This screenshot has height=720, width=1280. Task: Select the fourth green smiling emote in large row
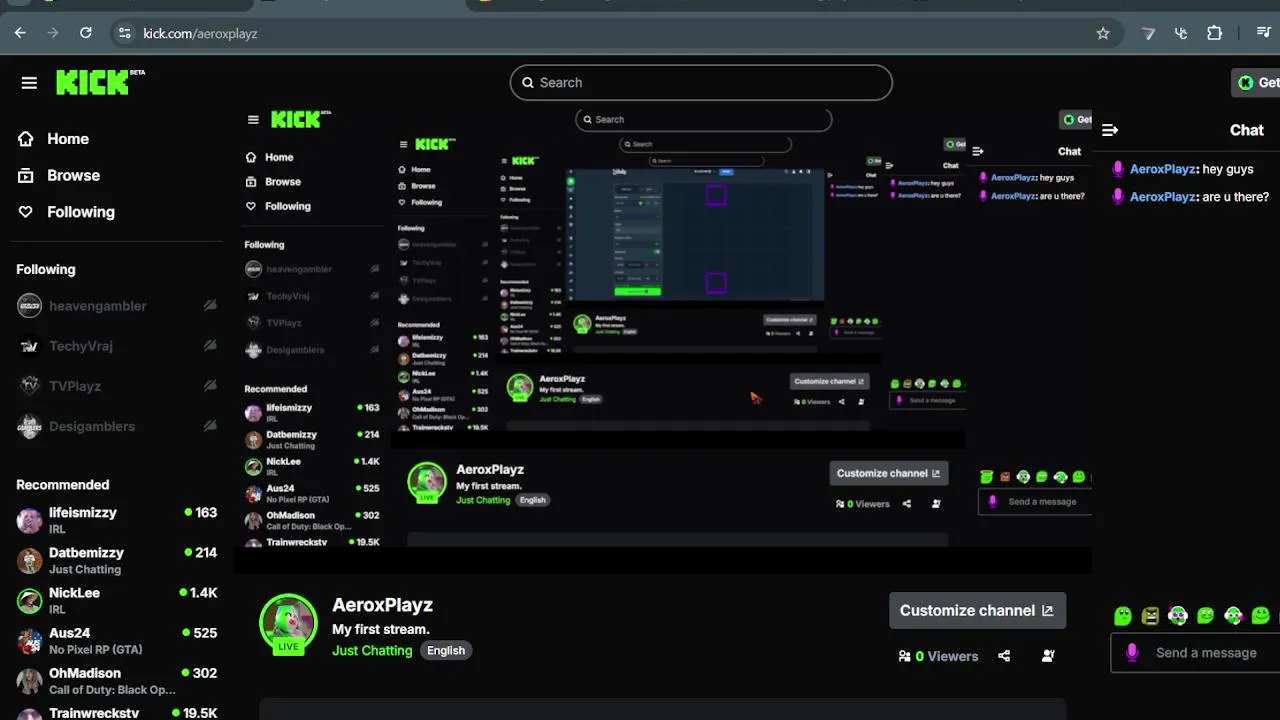pos(1206,616)
